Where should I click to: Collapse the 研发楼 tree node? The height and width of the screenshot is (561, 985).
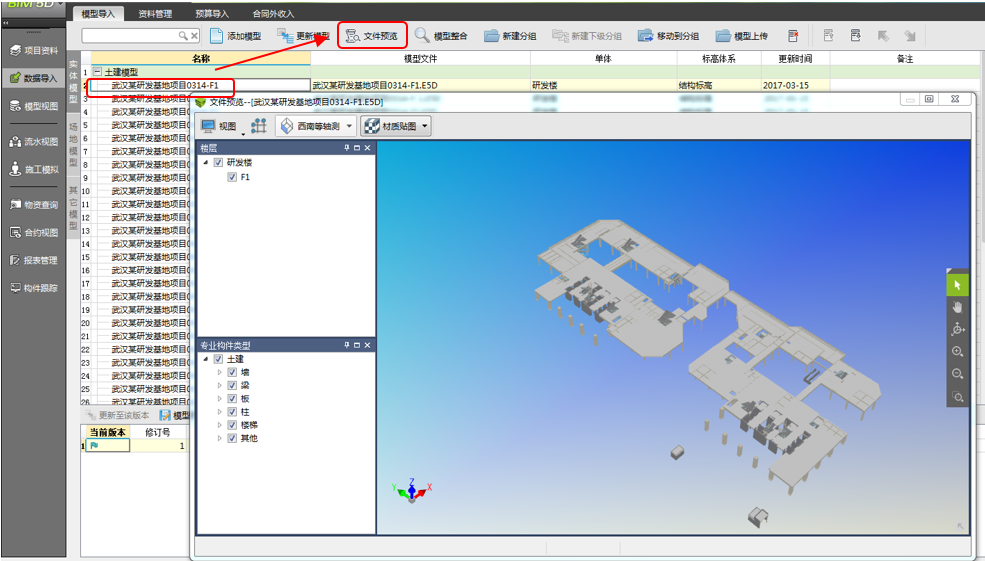click(205, 163)
